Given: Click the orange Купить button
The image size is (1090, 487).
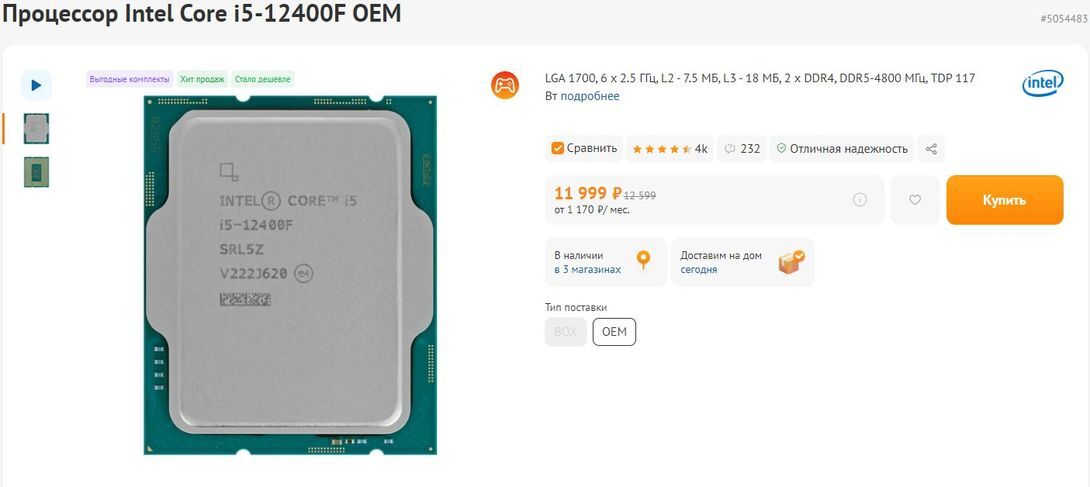Looking at the screenshot, I should click(1004, 200).
